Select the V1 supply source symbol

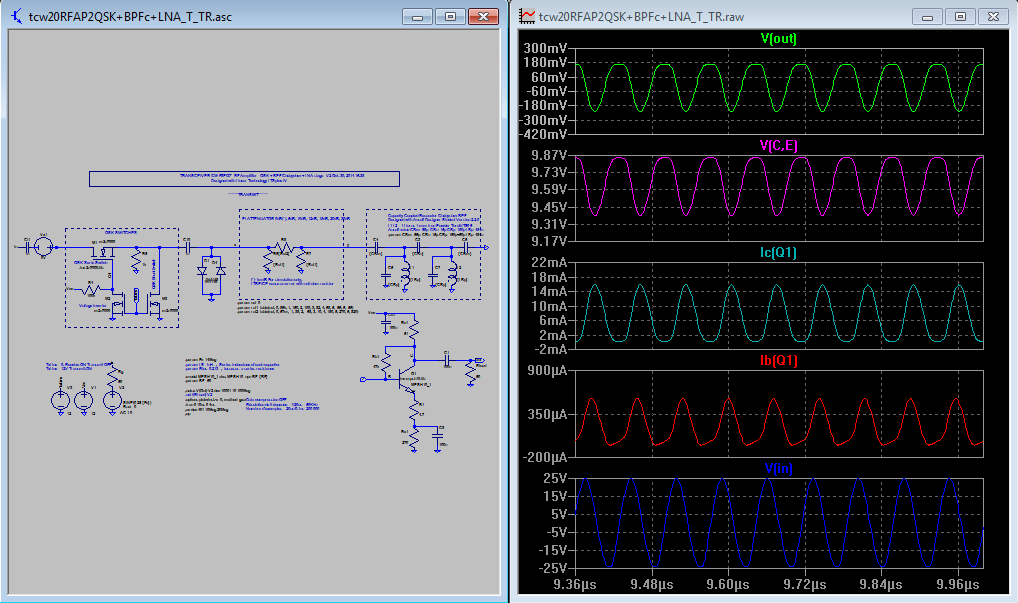(x=85, y=400)
